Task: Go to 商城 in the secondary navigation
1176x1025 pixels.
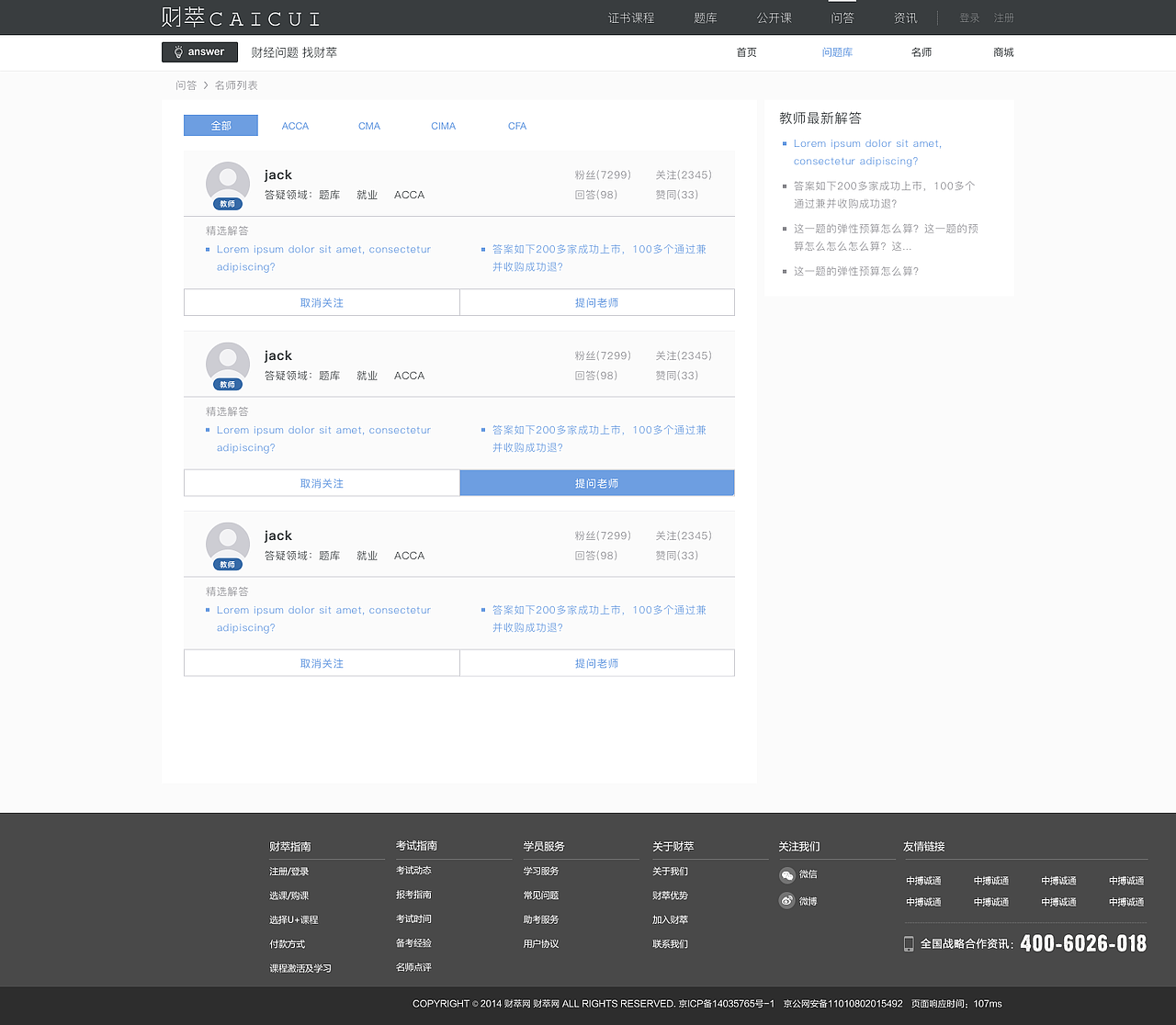Action: (1003, 52)
